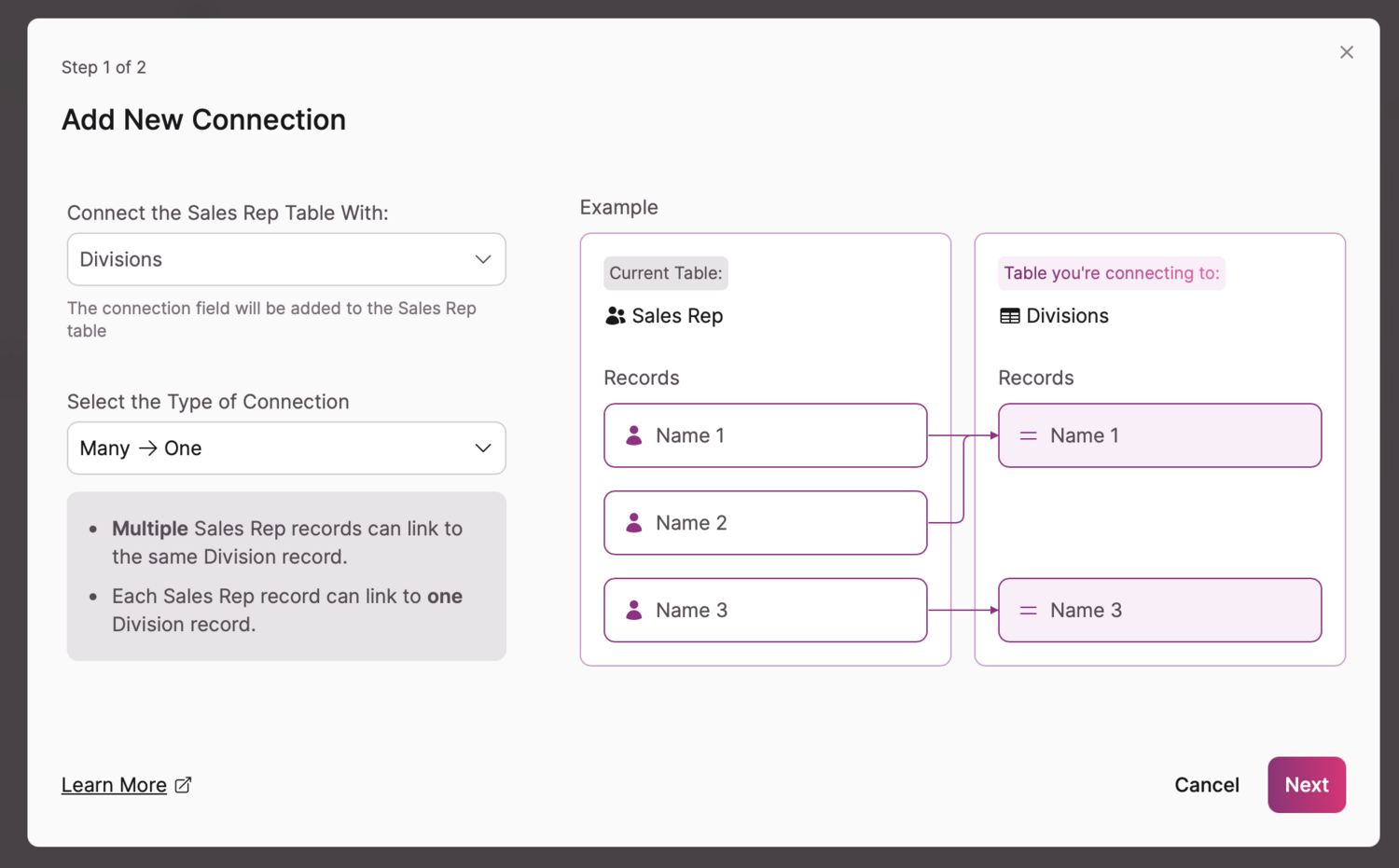Click equals icon on Divisions Name 3

pos(1028,611)
